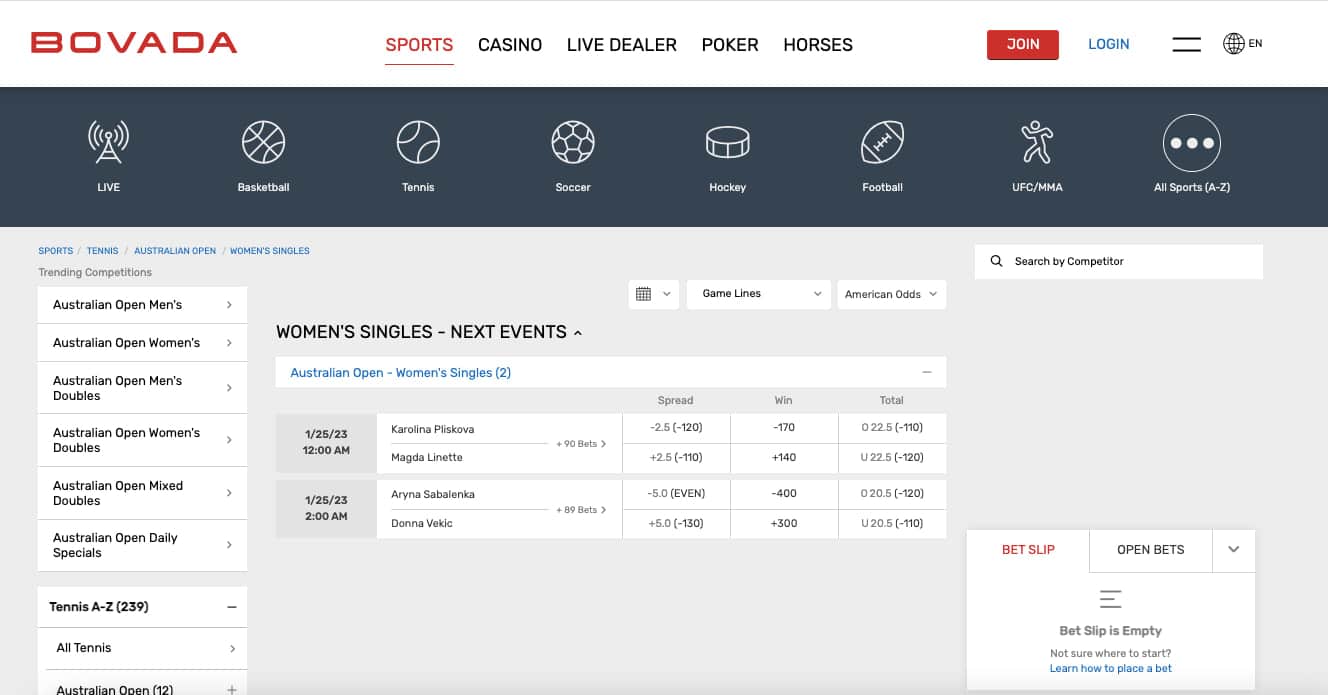Viewport: 1328px width, 695px height.
Task: Open the UFC/MMA fighter icon
Action: coord(1037,142)
